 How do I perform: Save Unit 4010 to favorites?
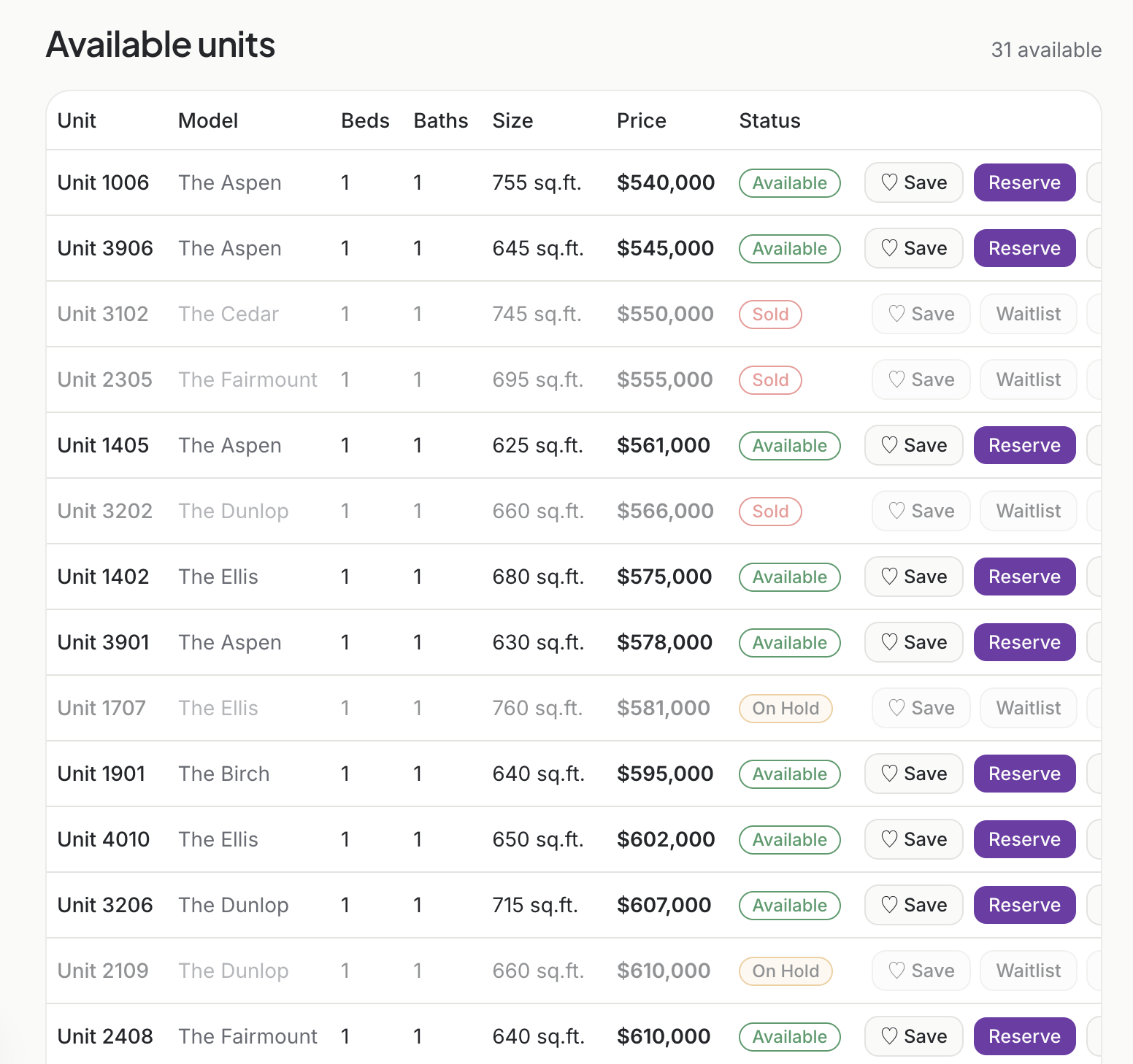914,839
